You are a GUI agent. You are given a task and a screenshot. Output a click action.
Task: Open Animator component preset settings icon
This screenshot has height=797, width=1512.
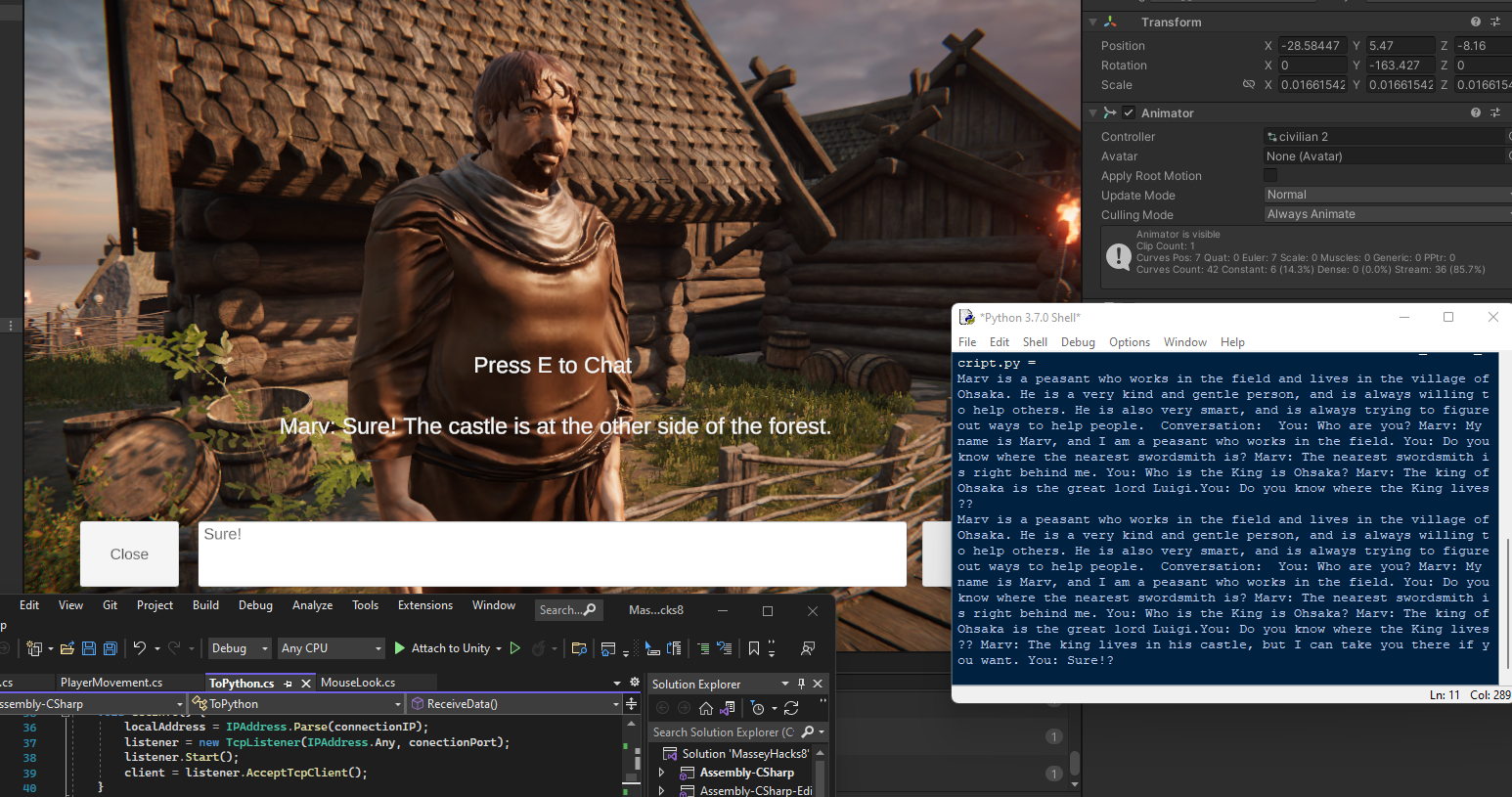click(x=1495, y=112)
